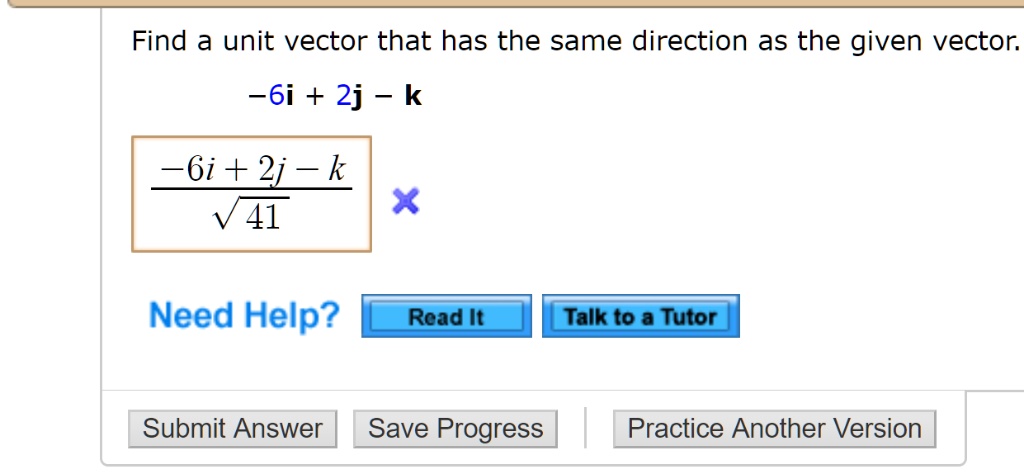Screen dimensions: 1024x474
Task: Click the question text about unit vector
Action: (x=575, y=42)
